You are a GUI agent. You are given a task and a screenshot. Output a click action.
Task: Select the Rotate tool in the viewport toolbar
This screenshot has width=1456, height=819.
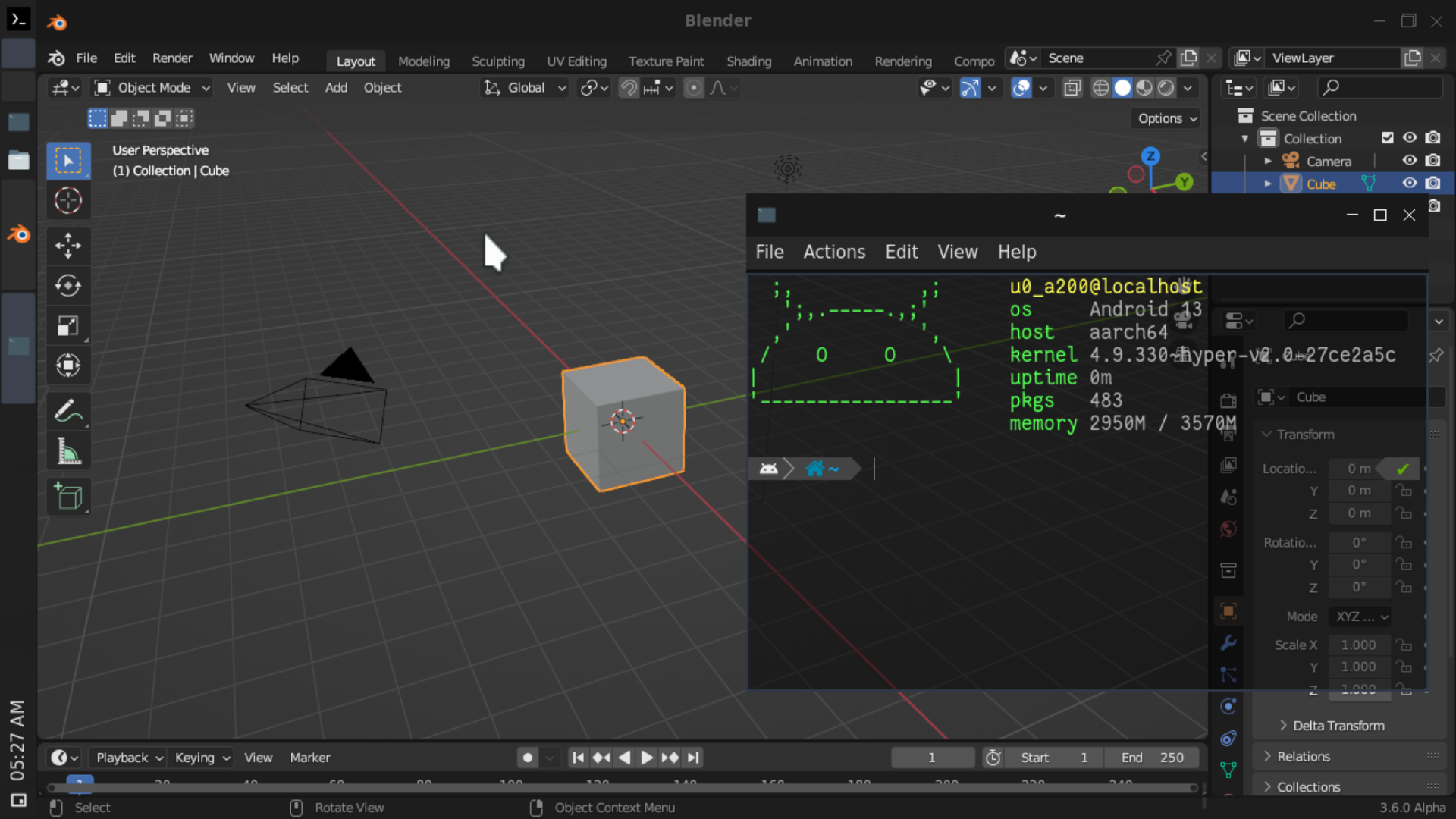pyautogui.click(x=68, y=286)
